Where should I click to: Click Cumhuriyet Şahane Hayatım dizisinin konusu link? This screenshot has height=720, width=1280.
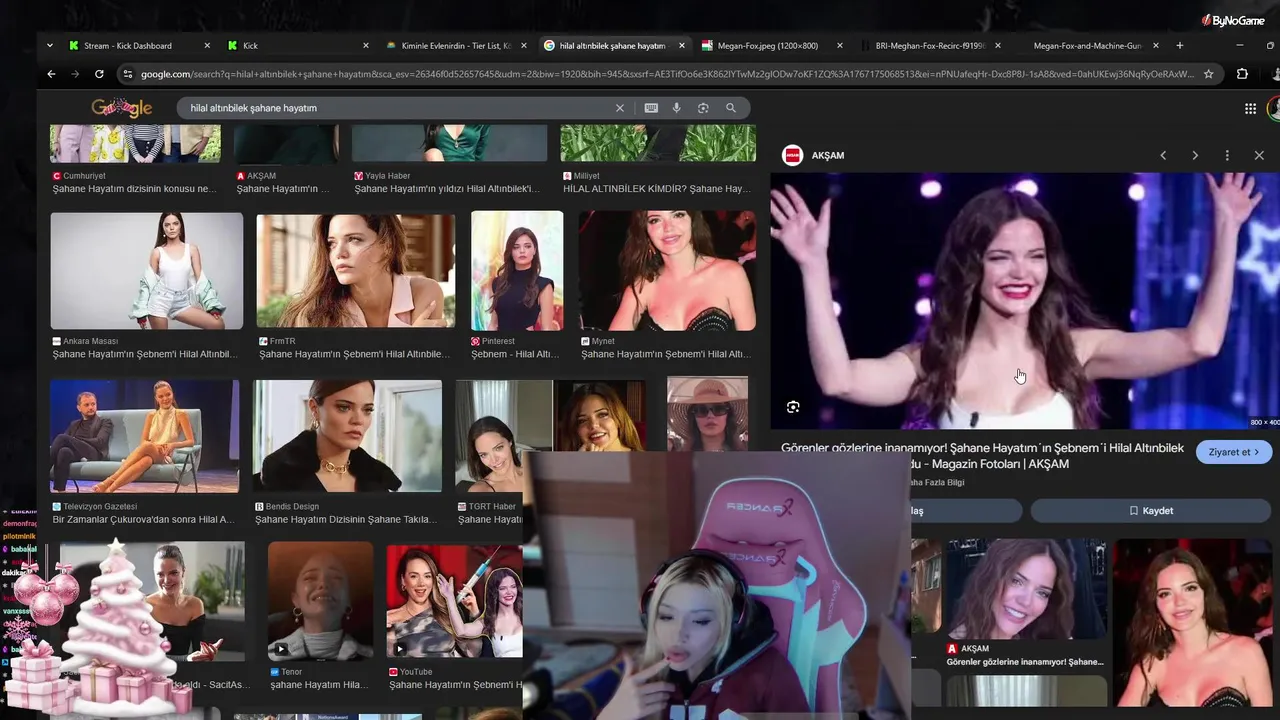[x=134, y=189]
